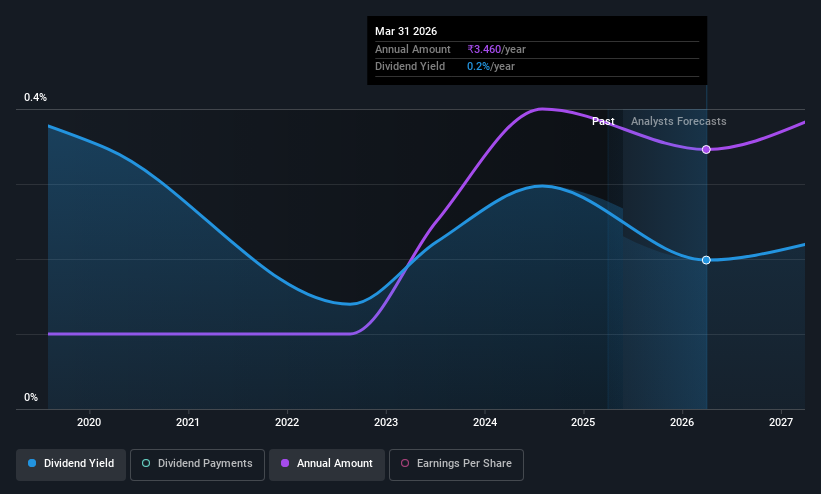Enable the Earnings Per Share series
The image size is (821, 494).
point(456,464)
